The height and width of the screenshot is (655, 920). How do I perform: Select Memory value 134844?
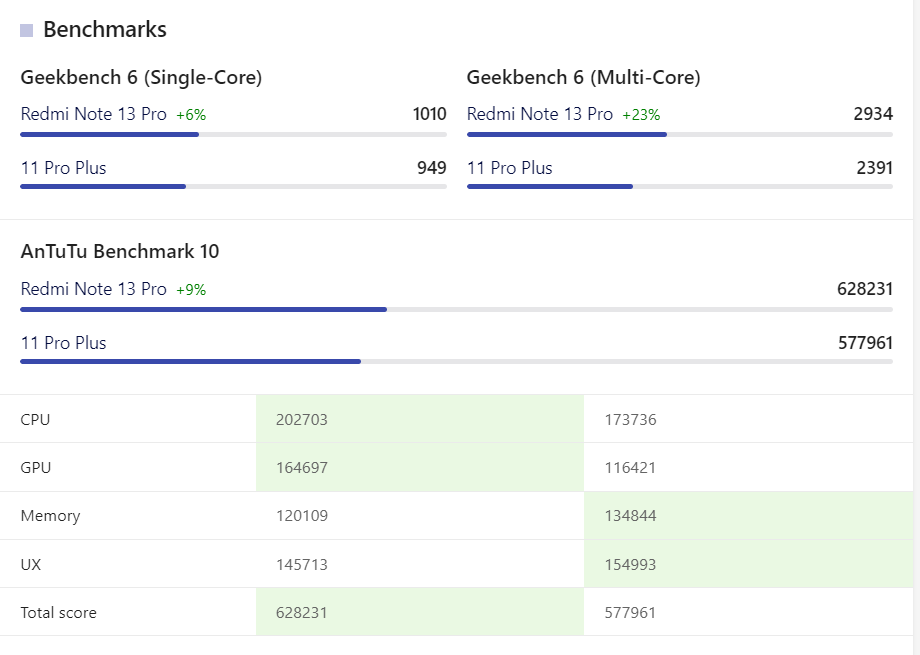[631, 516]
